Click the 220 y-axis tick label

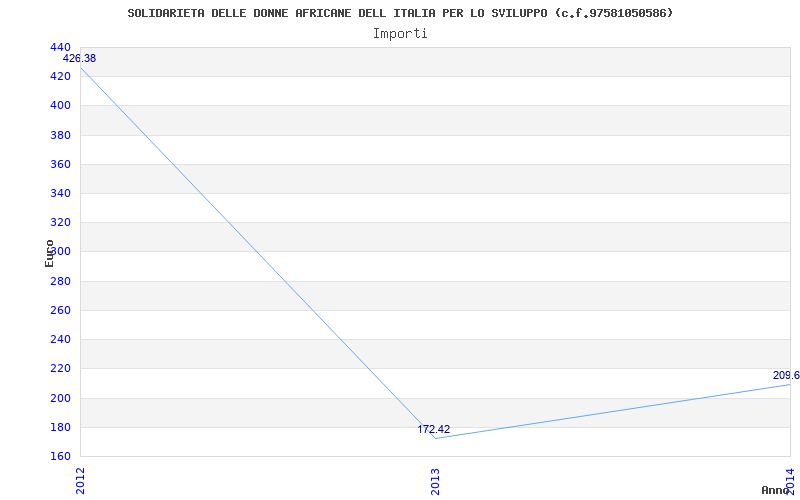click(60, 368)
